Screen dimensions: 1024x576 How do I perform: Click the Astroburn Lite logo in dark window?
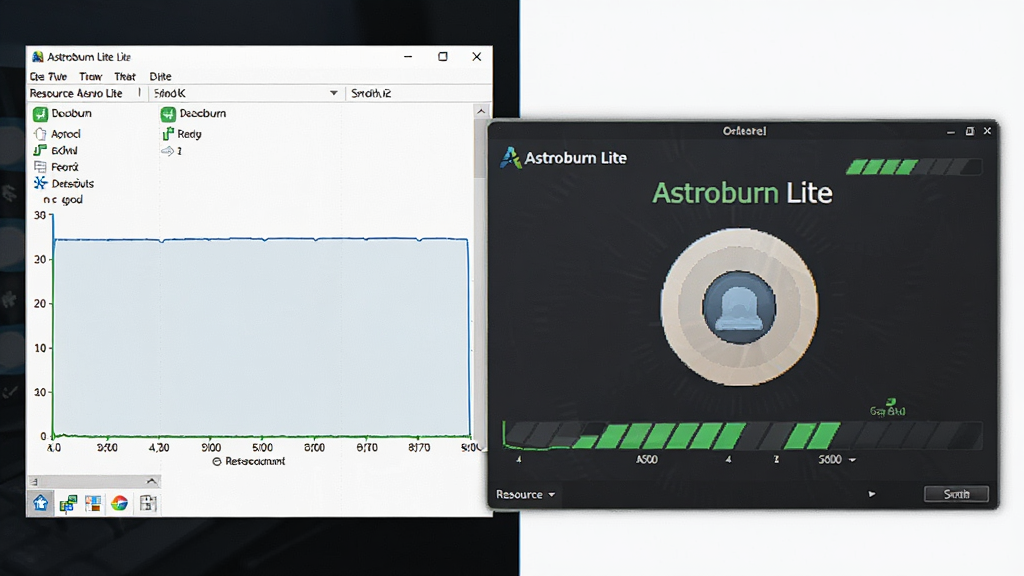pos(510,157)
